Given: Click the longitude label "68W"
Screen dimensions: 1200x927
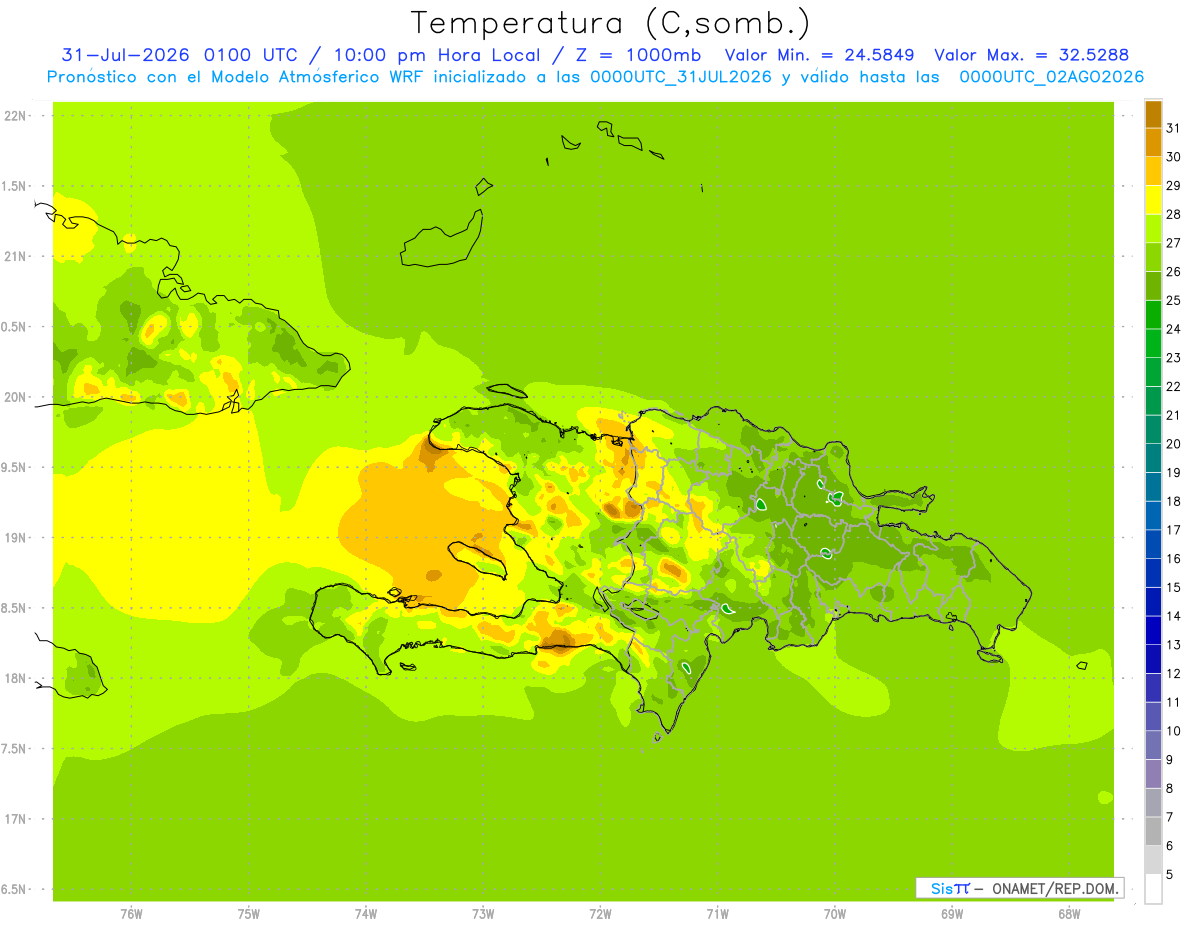Looking at the screenshot, I should [1069, 915].
